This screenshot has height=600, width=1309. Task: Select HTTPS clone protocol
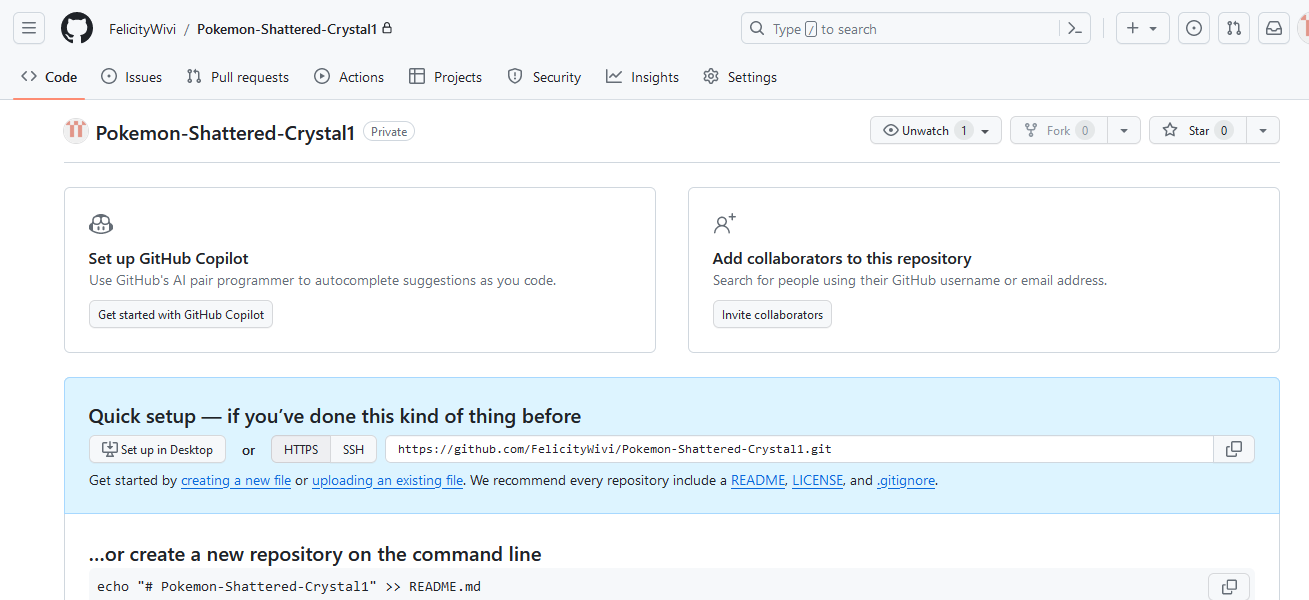[301, 450]
